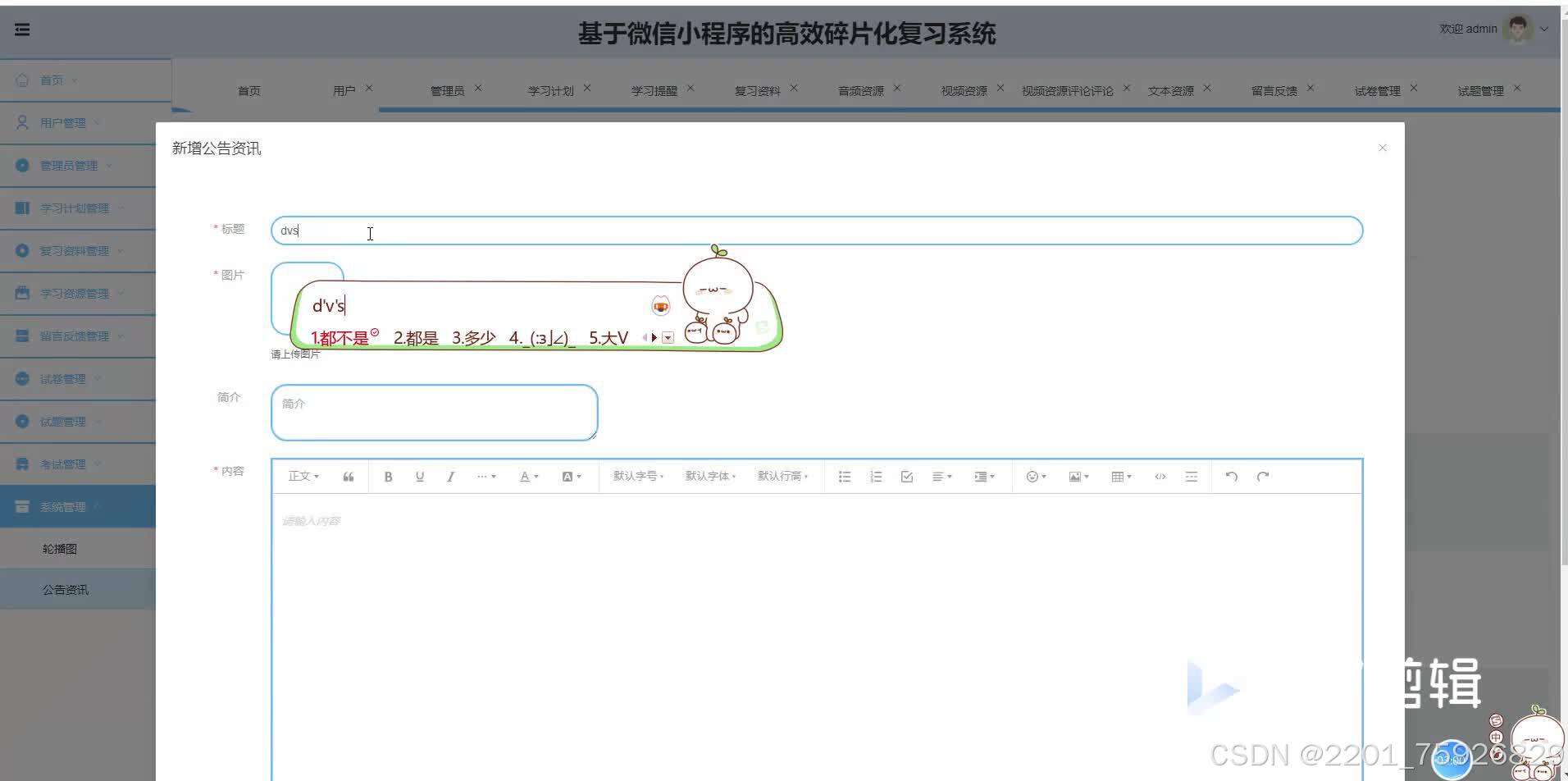Open the font color picker
This screenshot has width=1568, height=781.
tap(529, 477)
